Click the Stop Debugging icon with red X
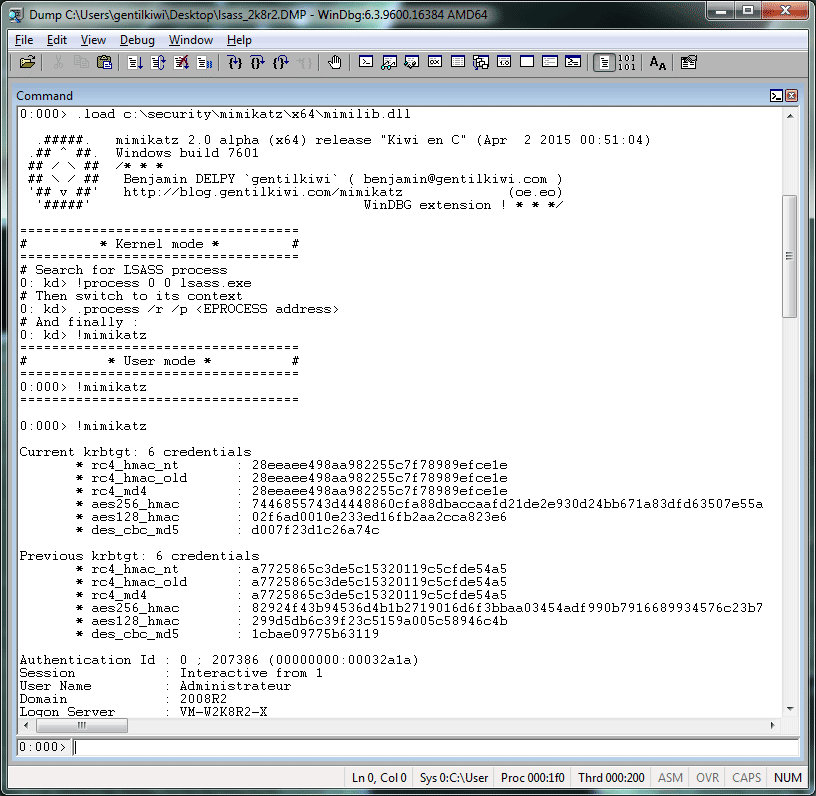This screenshot has height=796, width=816. 181,62
